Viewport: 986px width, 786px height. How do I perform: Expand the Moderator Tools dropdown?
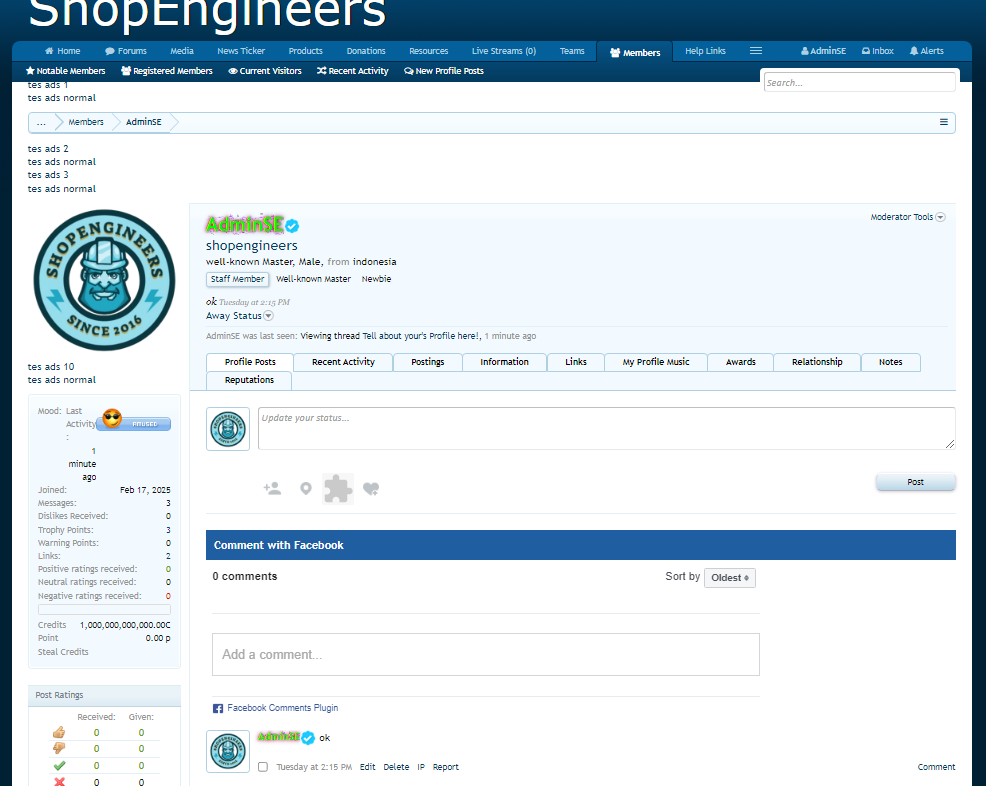[x=907, y=217]
